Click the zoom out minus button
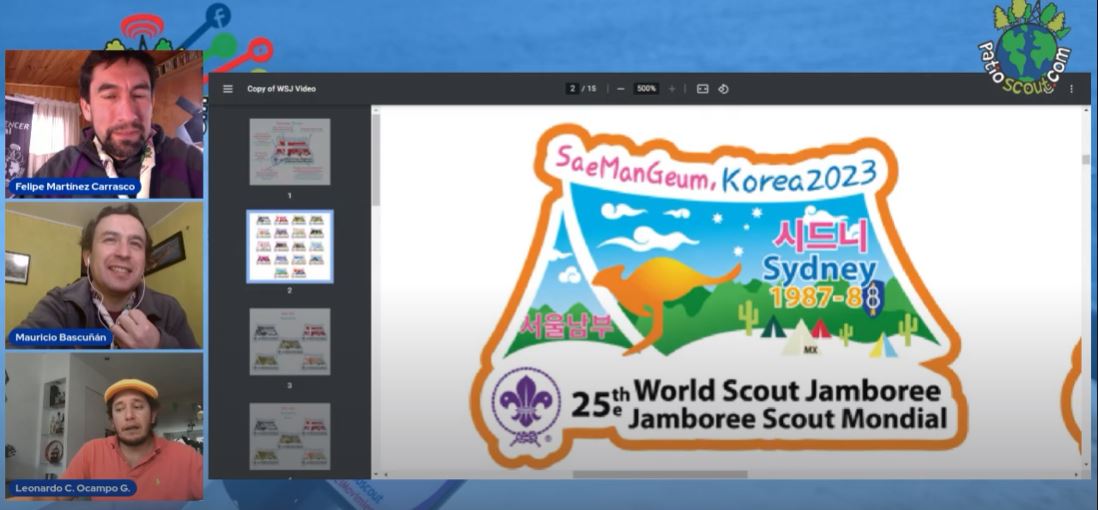The width and height of the screenshot is (1098, 510). (620, 89)
